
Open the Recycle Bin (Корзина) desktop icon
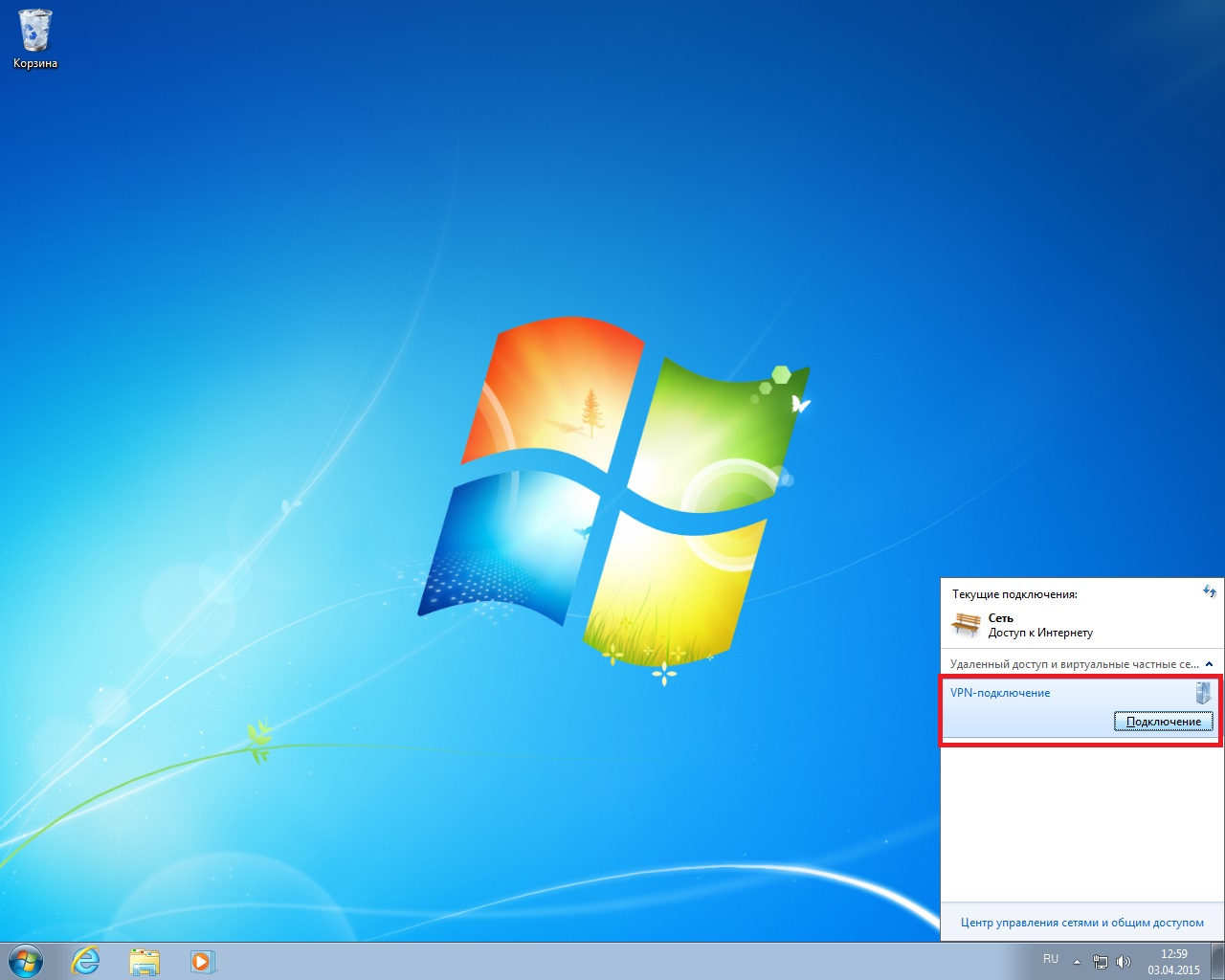point(35,38)
